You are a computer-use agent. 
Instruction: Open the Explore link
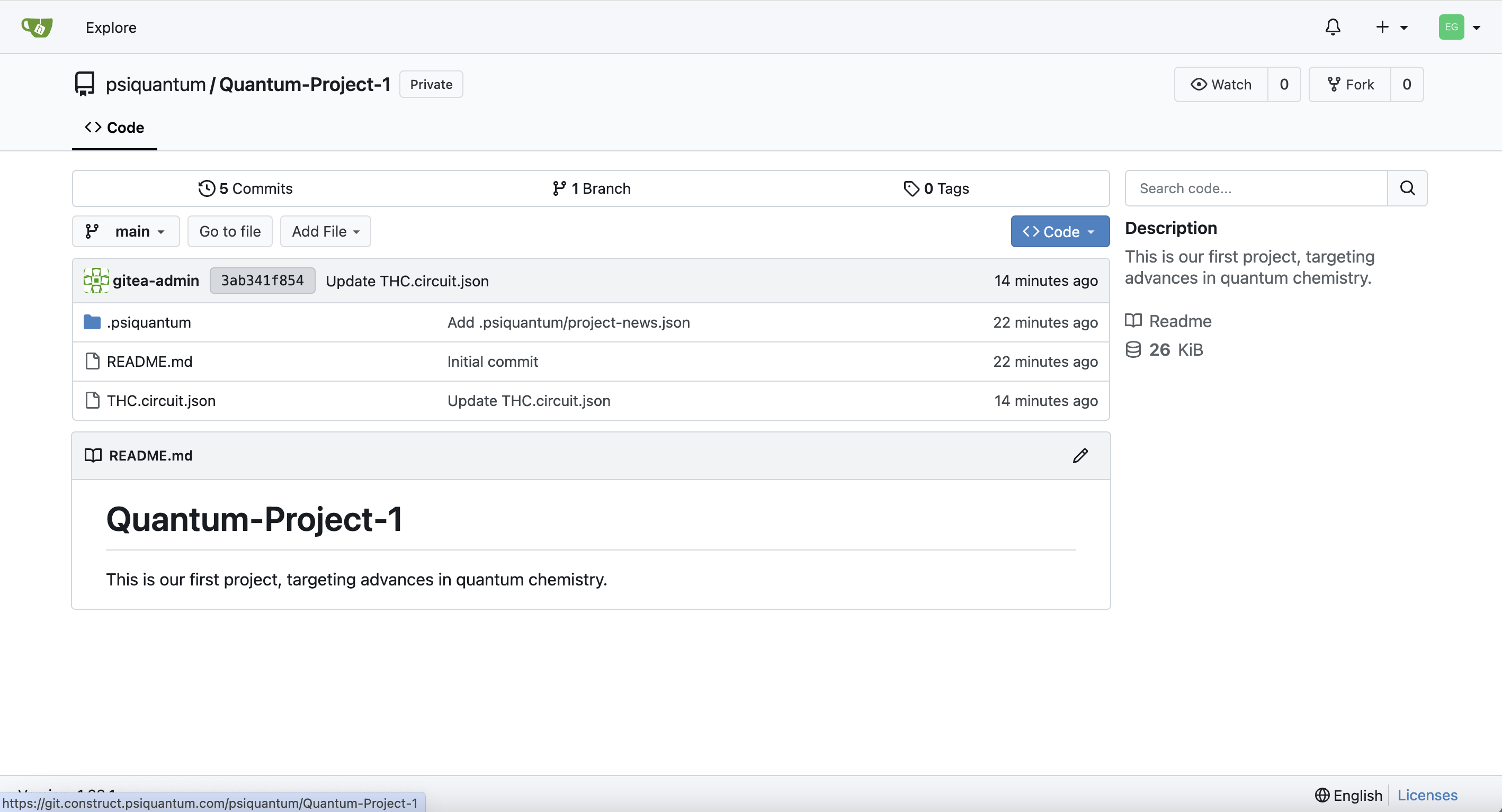pos(111,27)
